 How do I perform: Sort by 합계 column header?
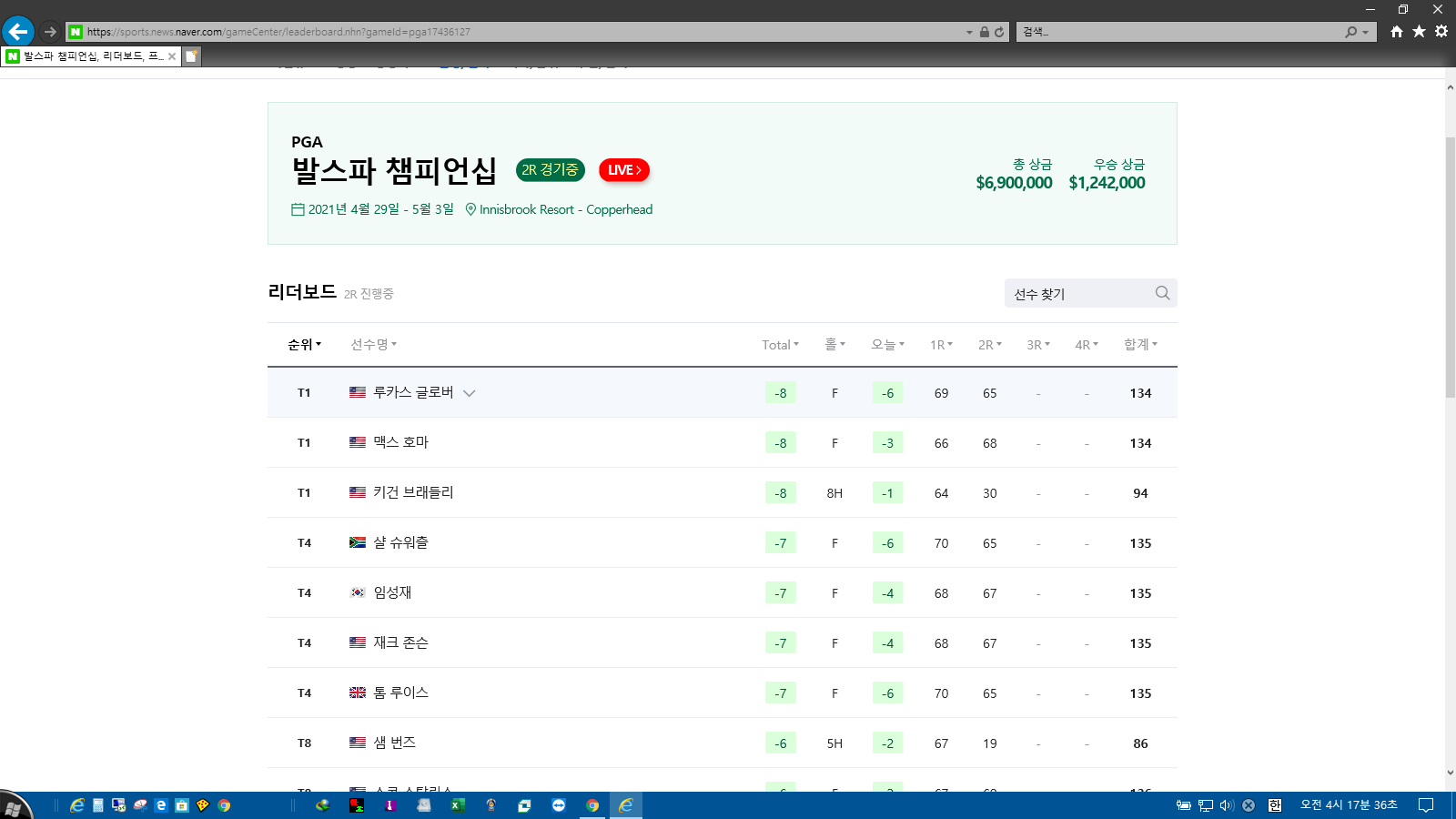pyautogui.click(x=1140, y=344)
